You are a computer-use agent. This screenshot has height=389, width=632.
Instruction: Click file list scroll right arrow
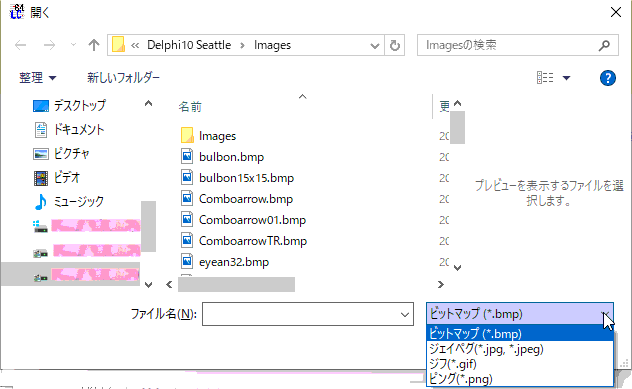(441, 285)
